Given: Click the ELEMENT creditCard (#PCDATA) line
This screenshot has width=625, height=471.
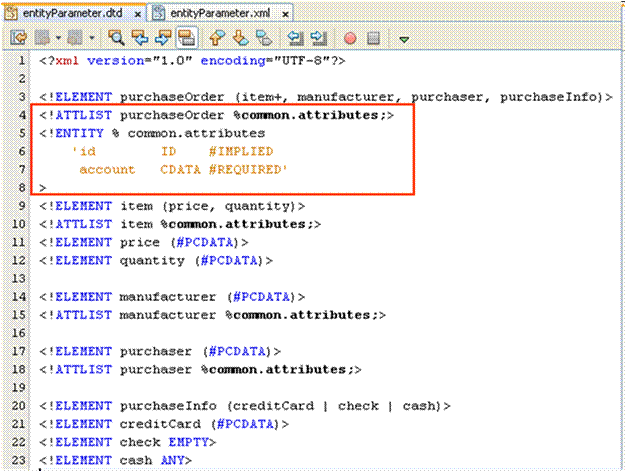Looking at the screenshot, I should tap(164, 424).
